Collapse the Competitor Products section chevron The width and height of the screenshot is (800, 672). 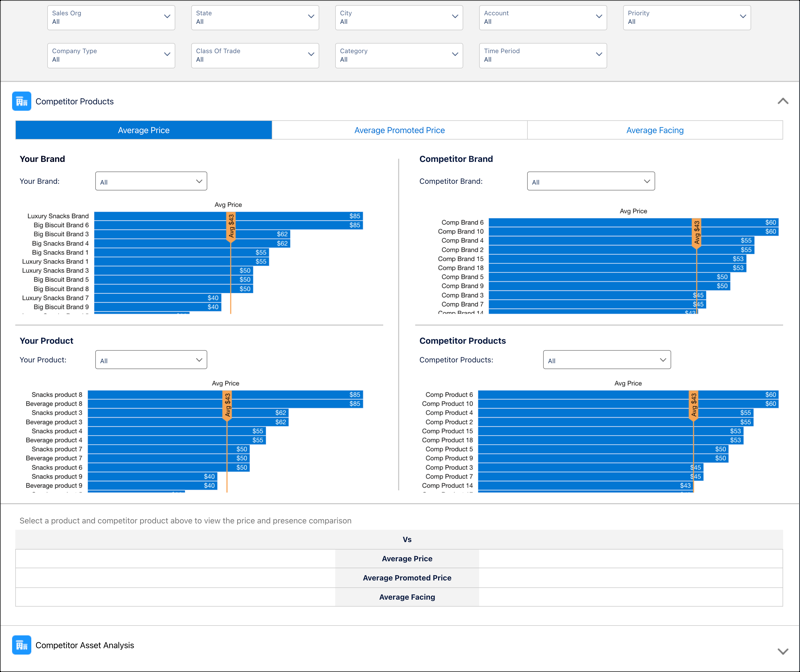coord(783,101)
